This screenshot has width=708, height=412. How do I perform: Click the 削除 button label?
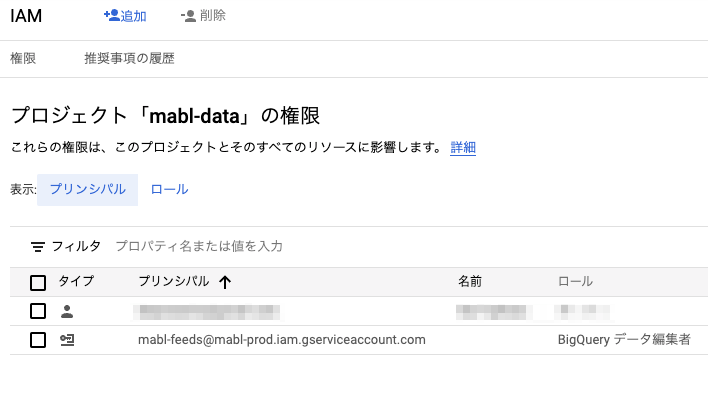point(213,15)
